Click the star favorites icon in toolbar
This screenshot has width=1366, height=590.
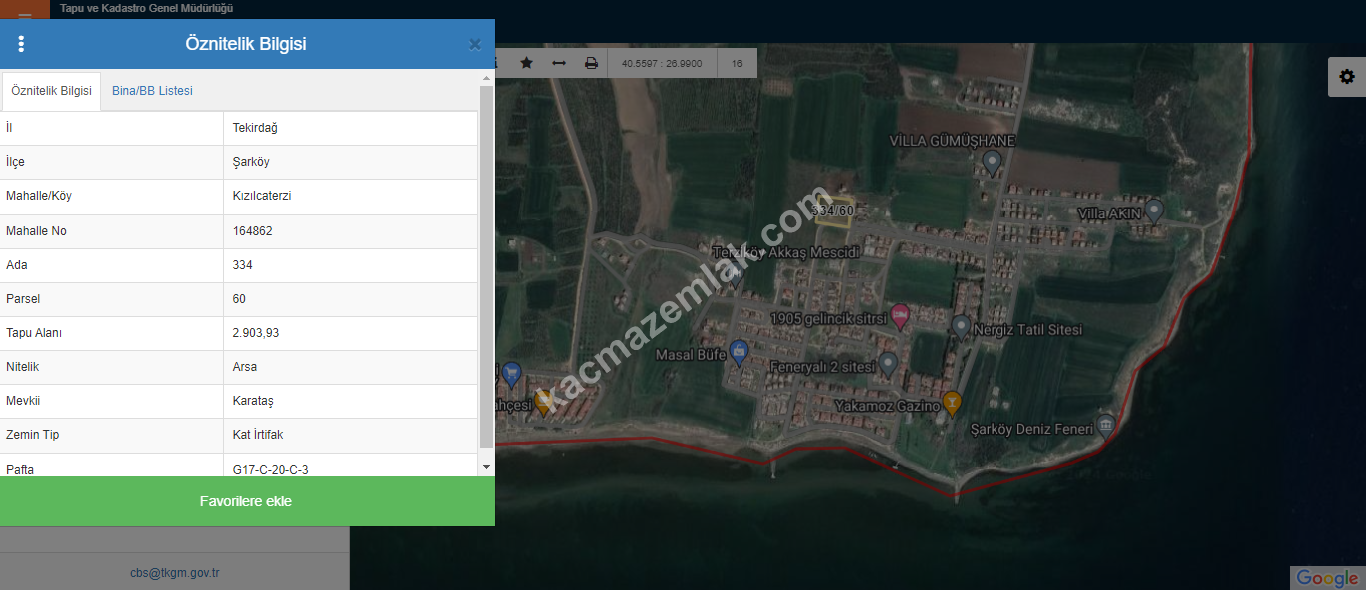(x=526, y=63)
